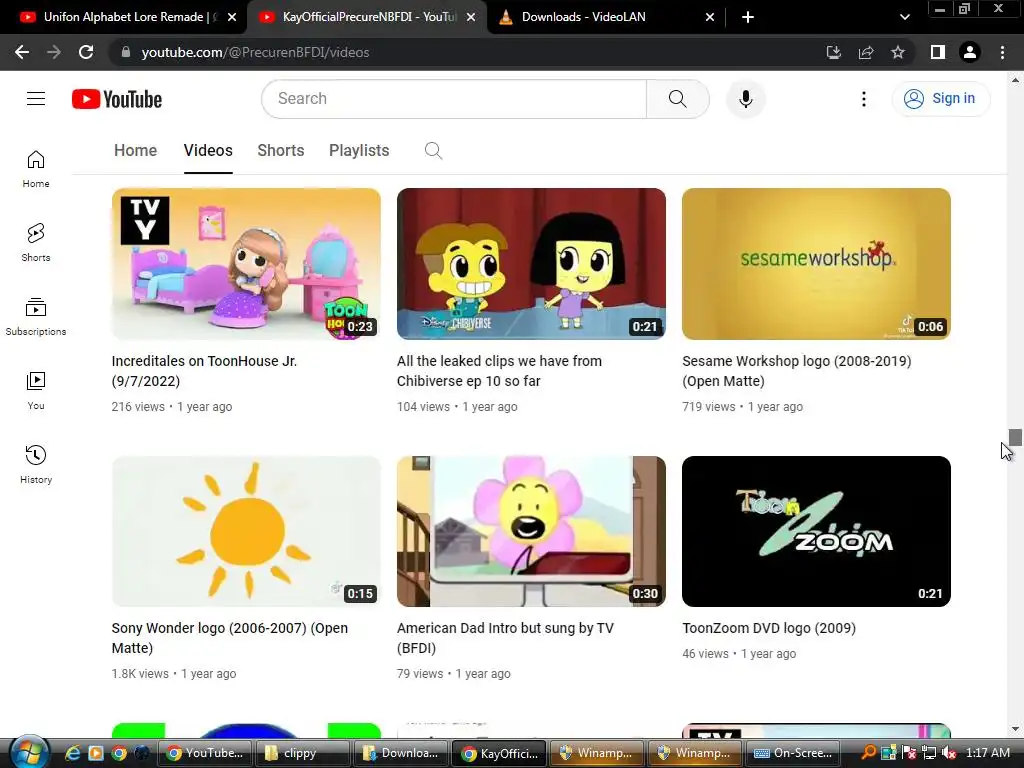Open Home in the left sidebar
1024x768 pixels.
[x=36, y=168]
